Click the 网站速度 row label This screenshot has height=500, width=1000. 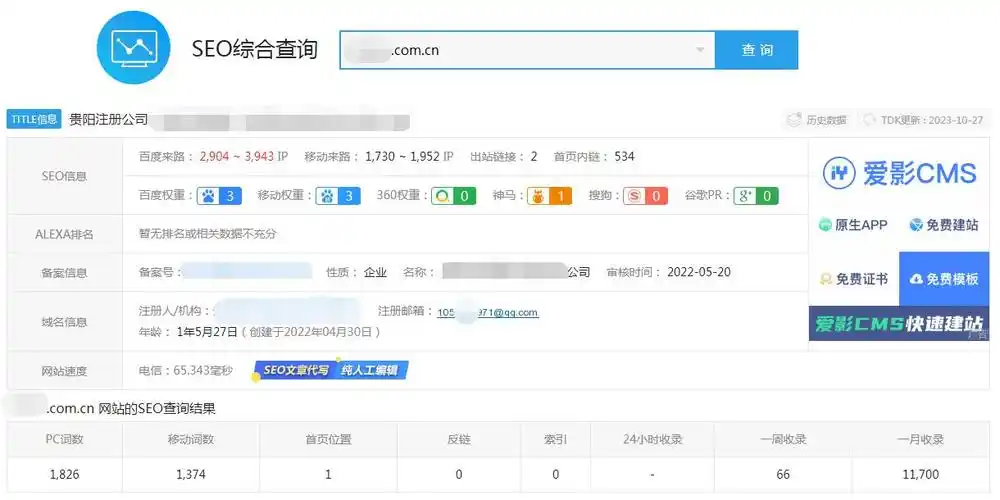(x=64, y=371)
